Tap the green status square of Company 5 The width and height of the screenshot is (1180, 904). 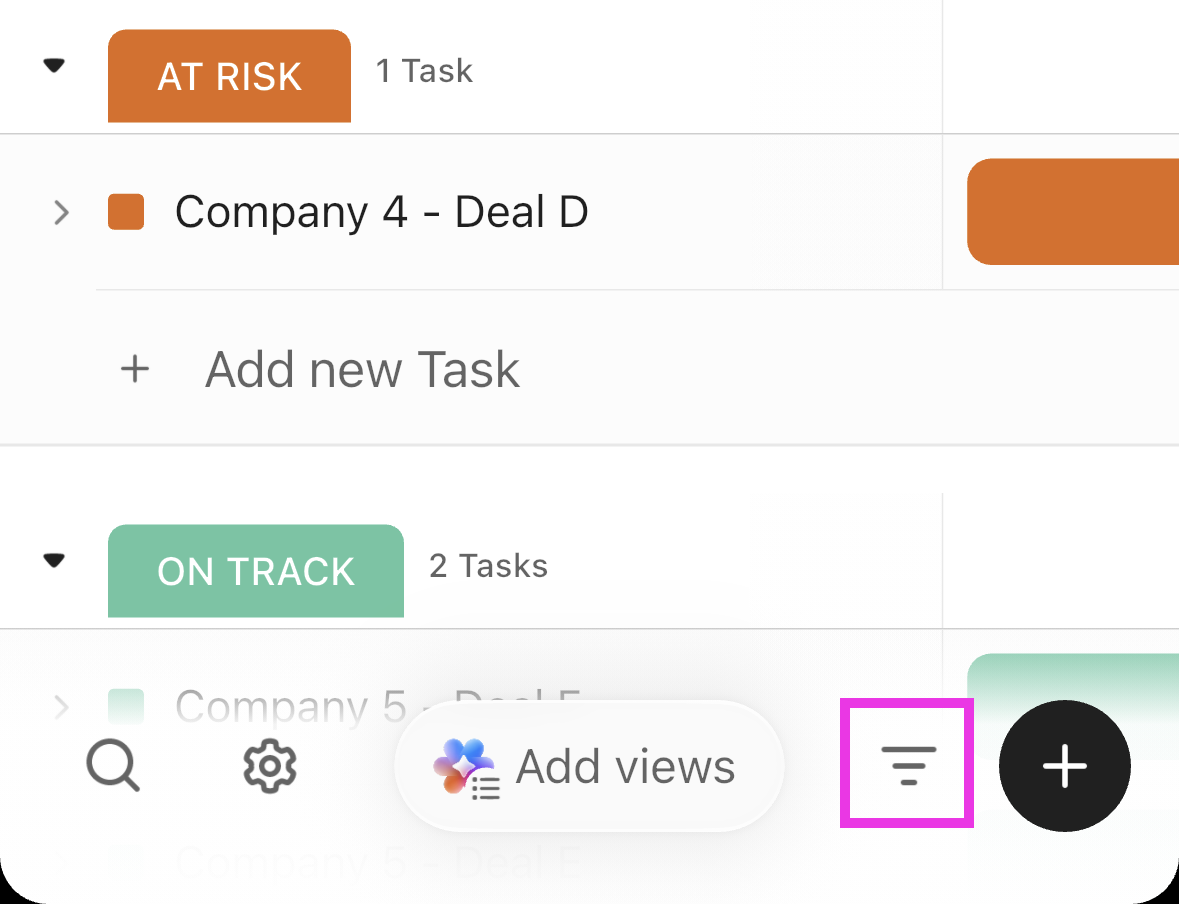coord(124,706)
